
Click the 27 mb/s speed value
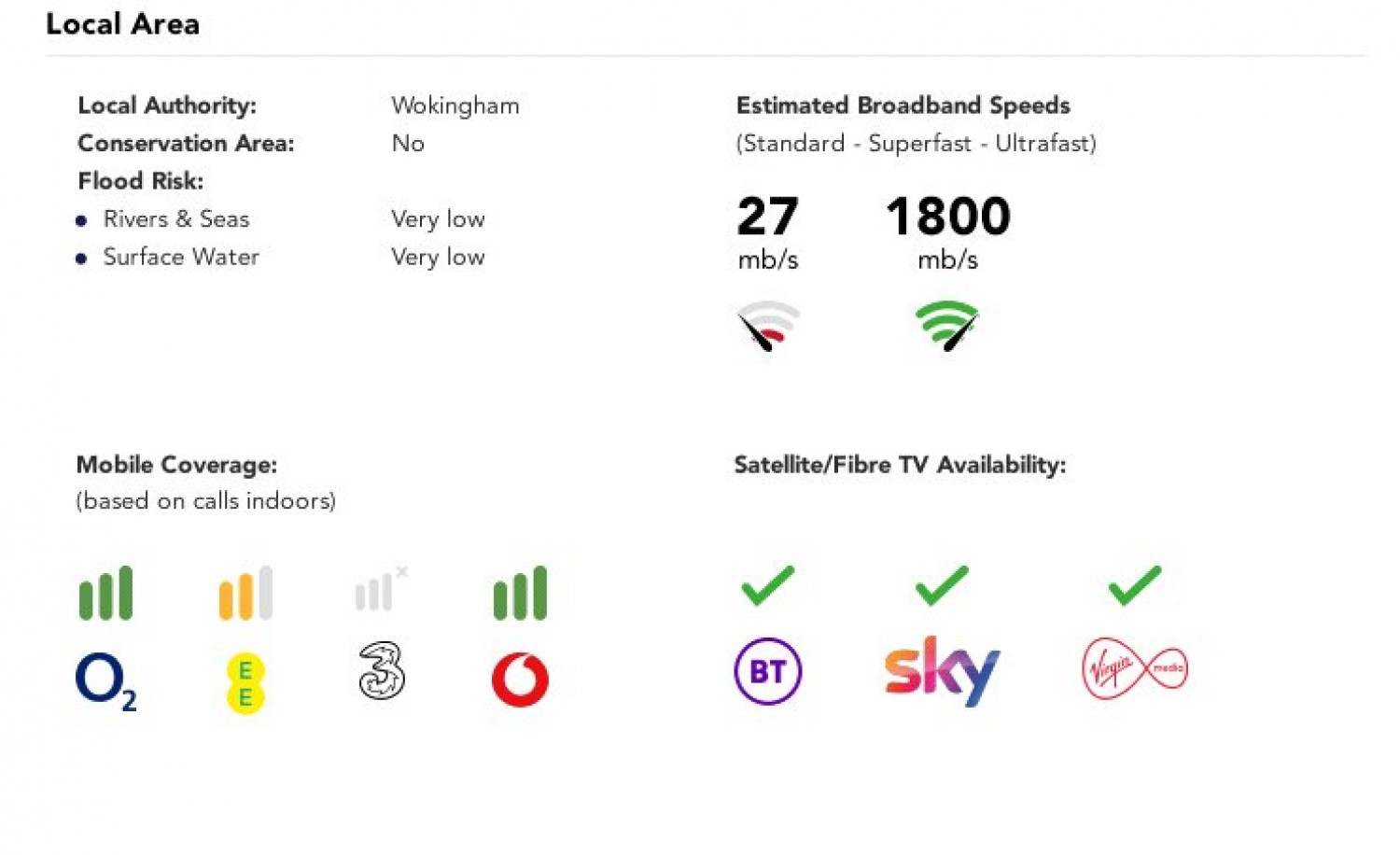(767, 217)
